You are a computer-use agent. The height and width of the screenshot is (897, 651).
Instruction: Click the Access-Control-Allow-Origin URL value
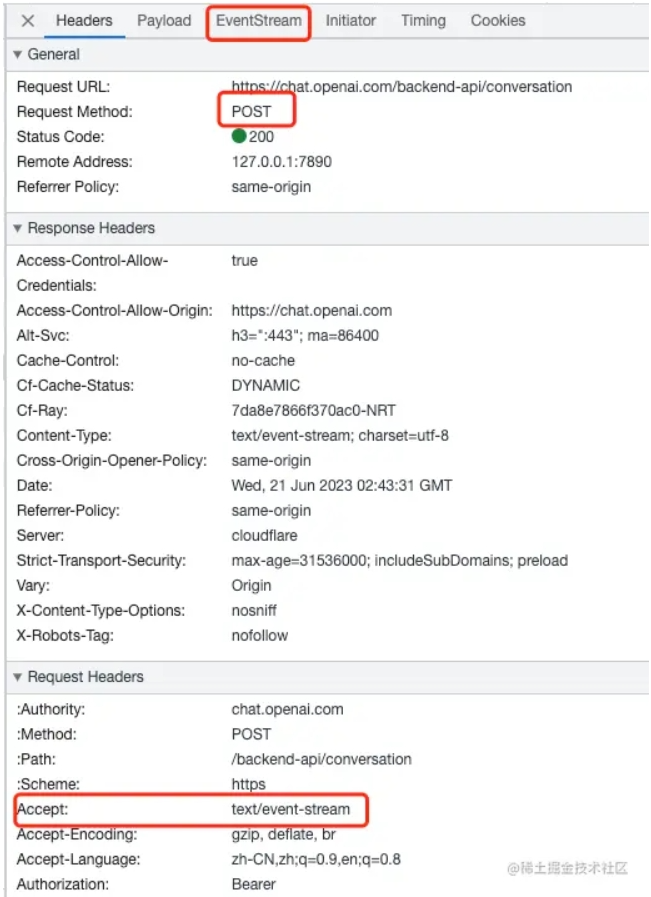311,311
